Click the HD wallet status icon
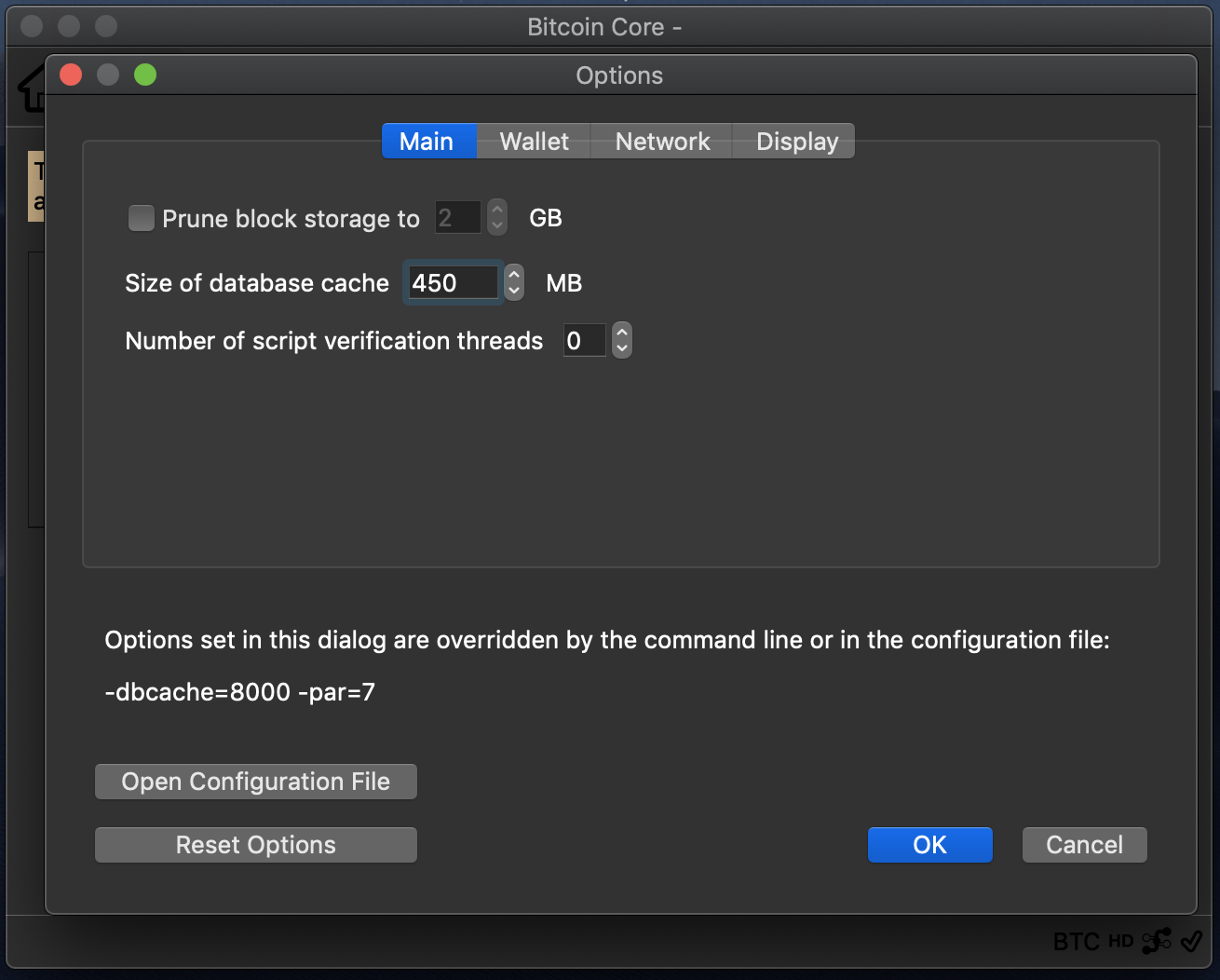 click(1120, 941)
